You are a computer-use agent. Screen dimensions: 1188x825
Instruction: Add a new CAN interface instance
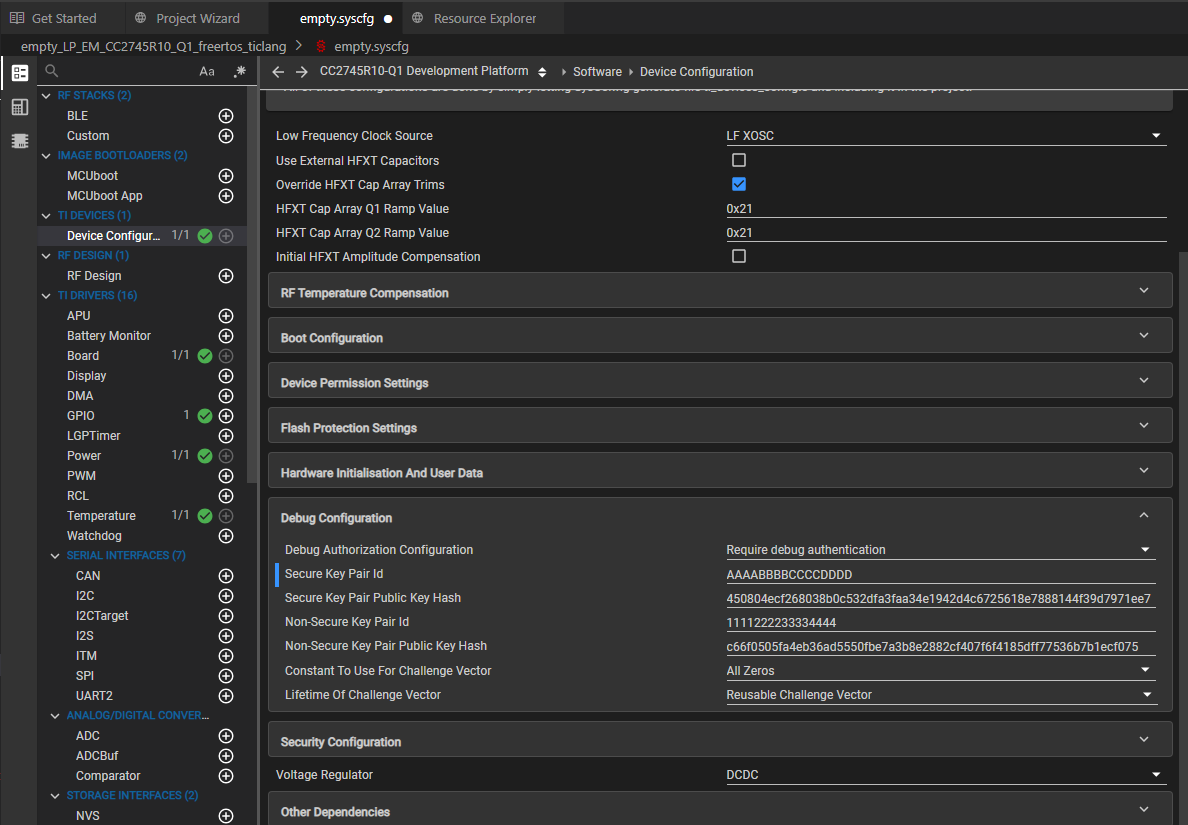[226, 576]
